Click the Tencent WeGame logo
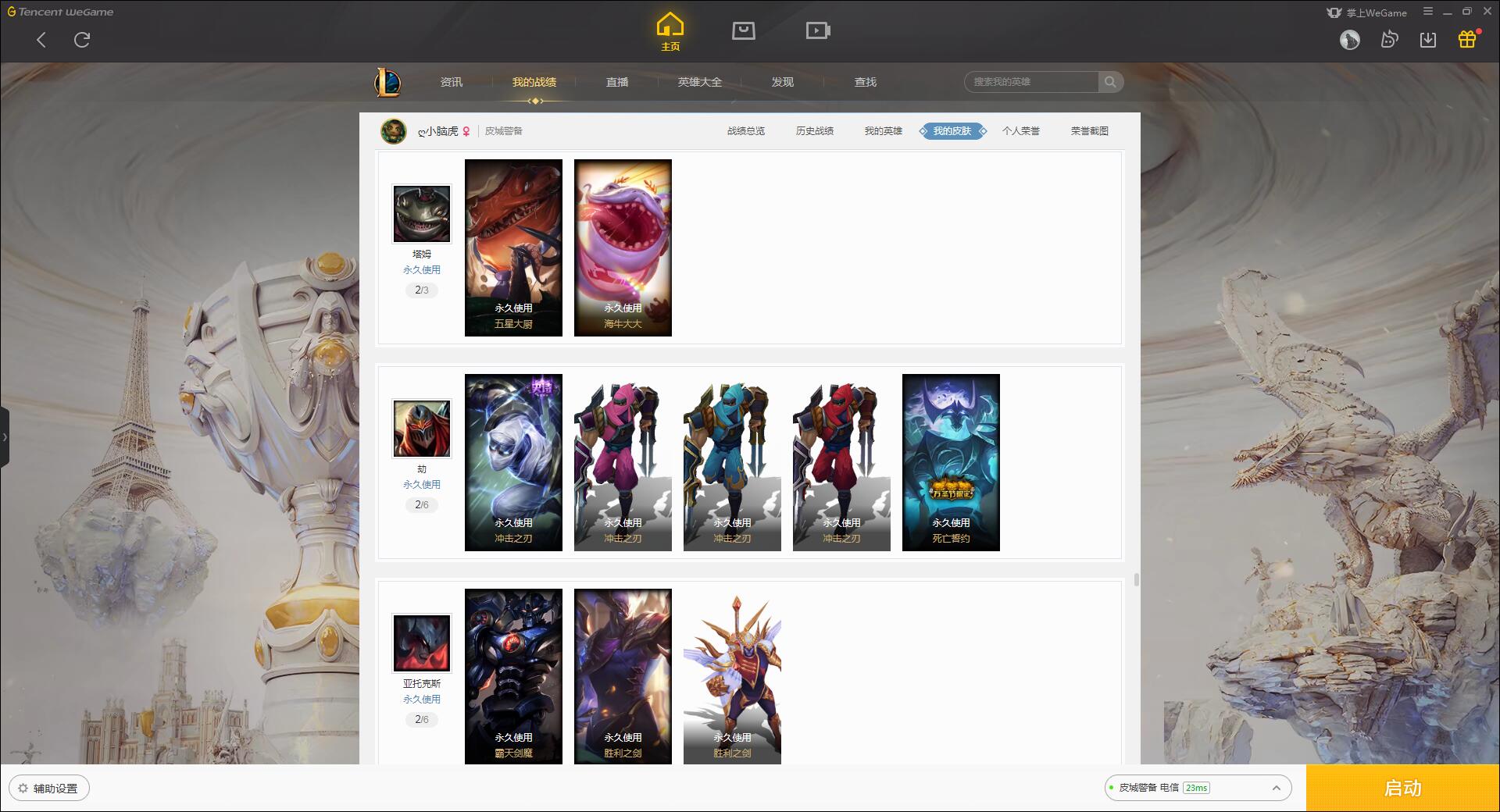This screenshot has width=1500, height=812. click(60, 12)
